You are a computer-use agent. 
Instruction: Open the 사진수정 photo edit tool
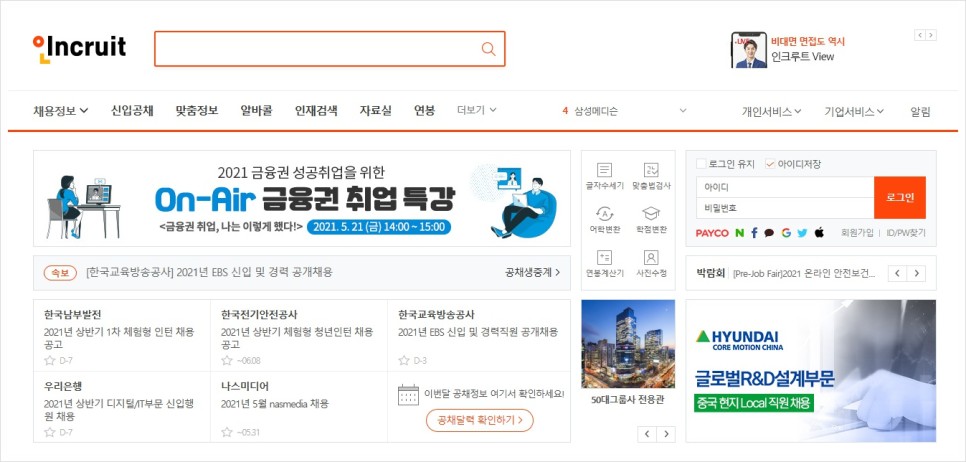tap(651, 264)
